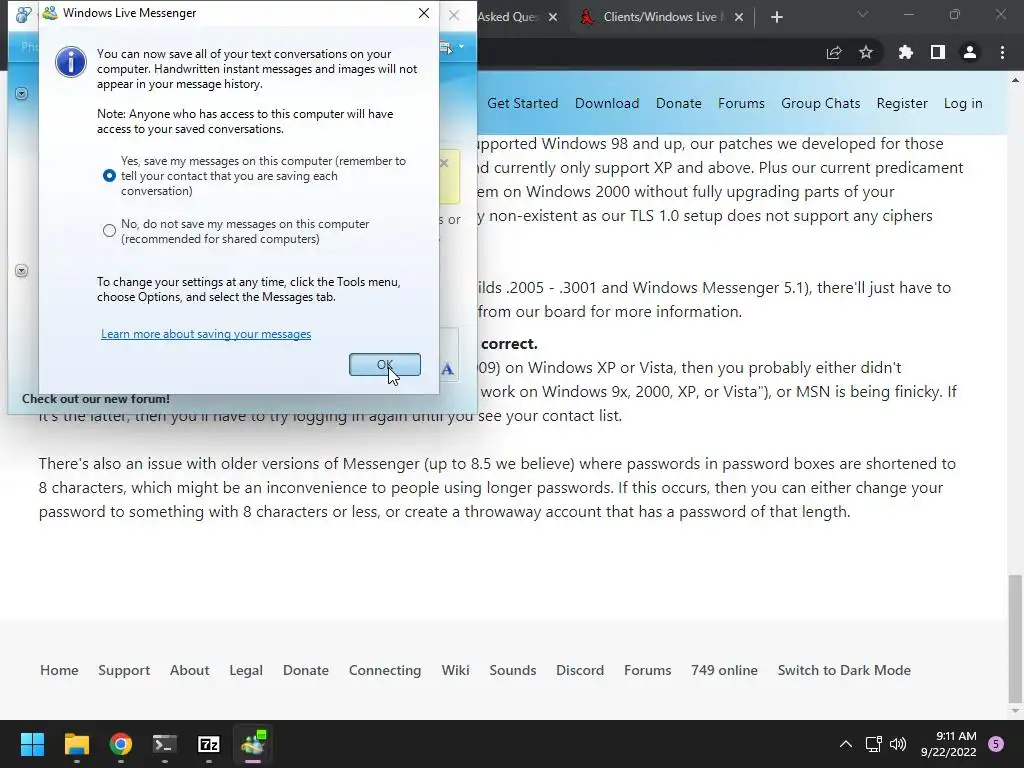Close the Windows Live Messenger dialog

(x=424, y=13)
